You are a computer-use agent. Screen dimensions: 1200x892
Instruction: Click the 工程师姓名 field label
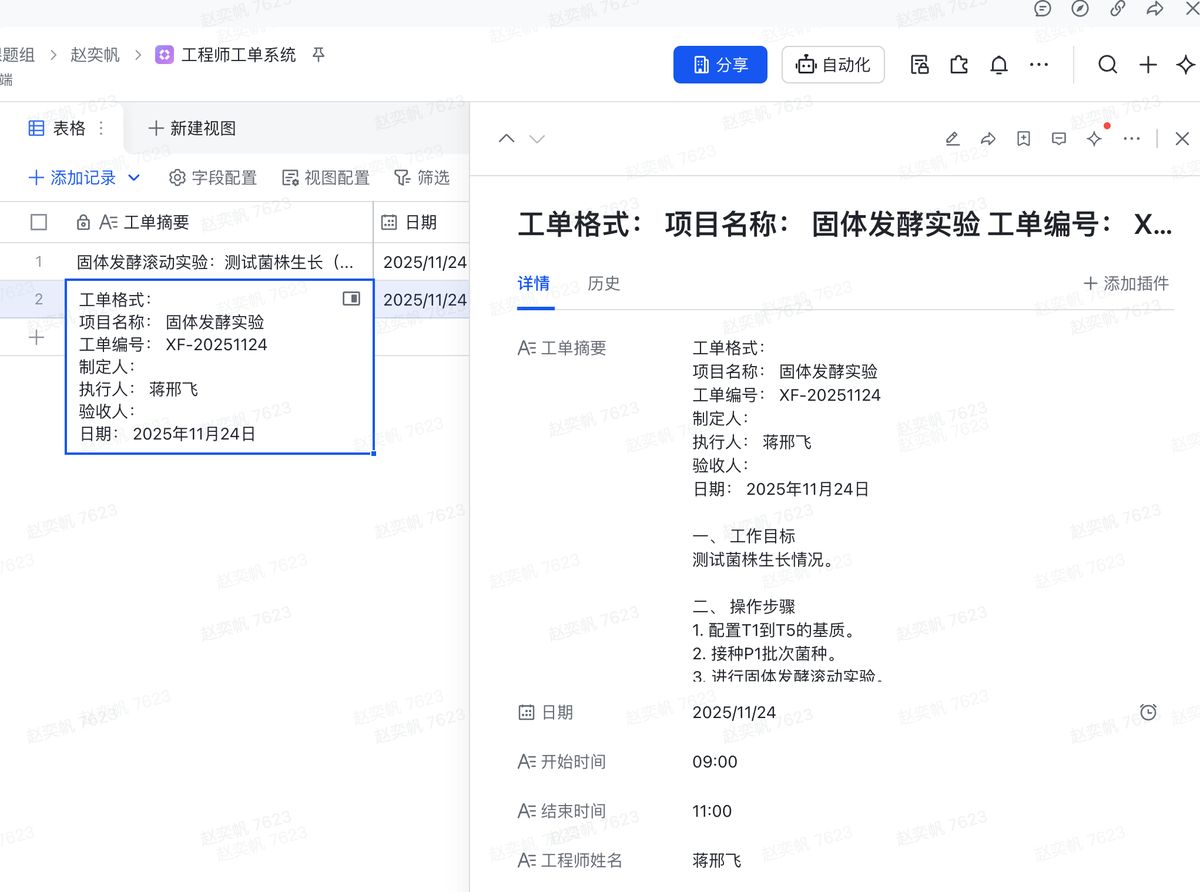[570, 860]
